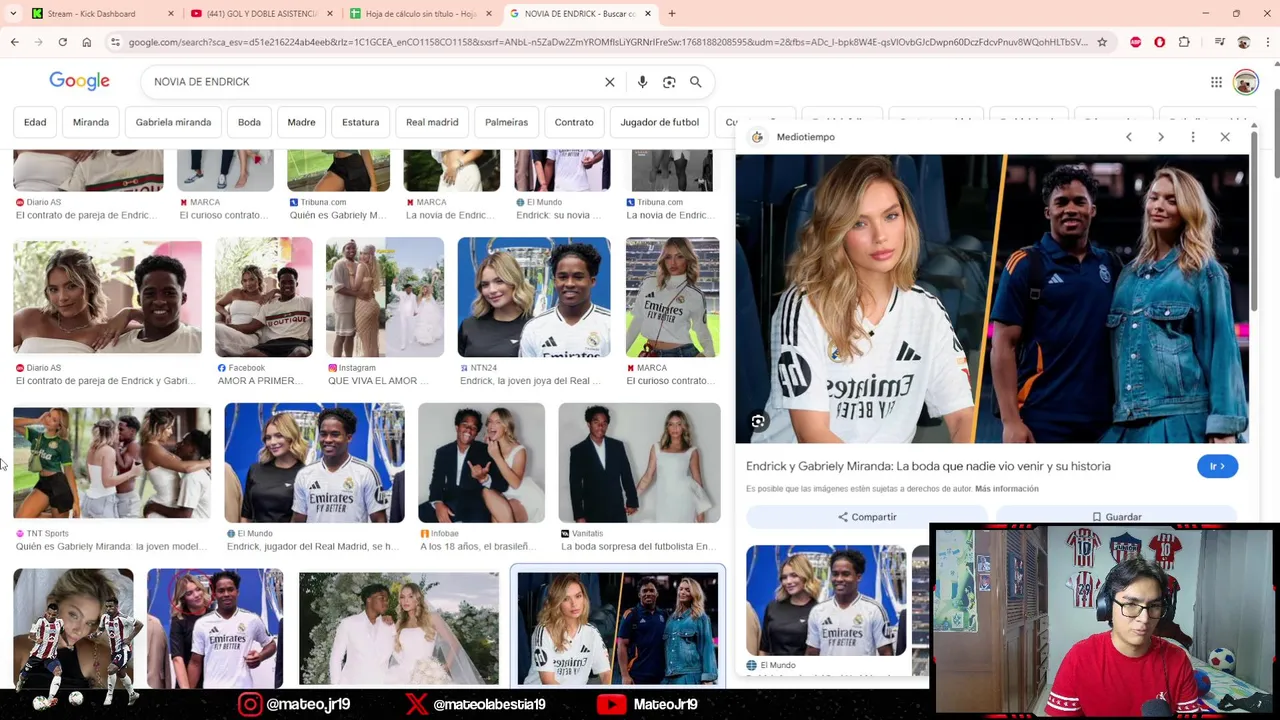
Task: Open the Más información link
Action: tap(1007, 489)
